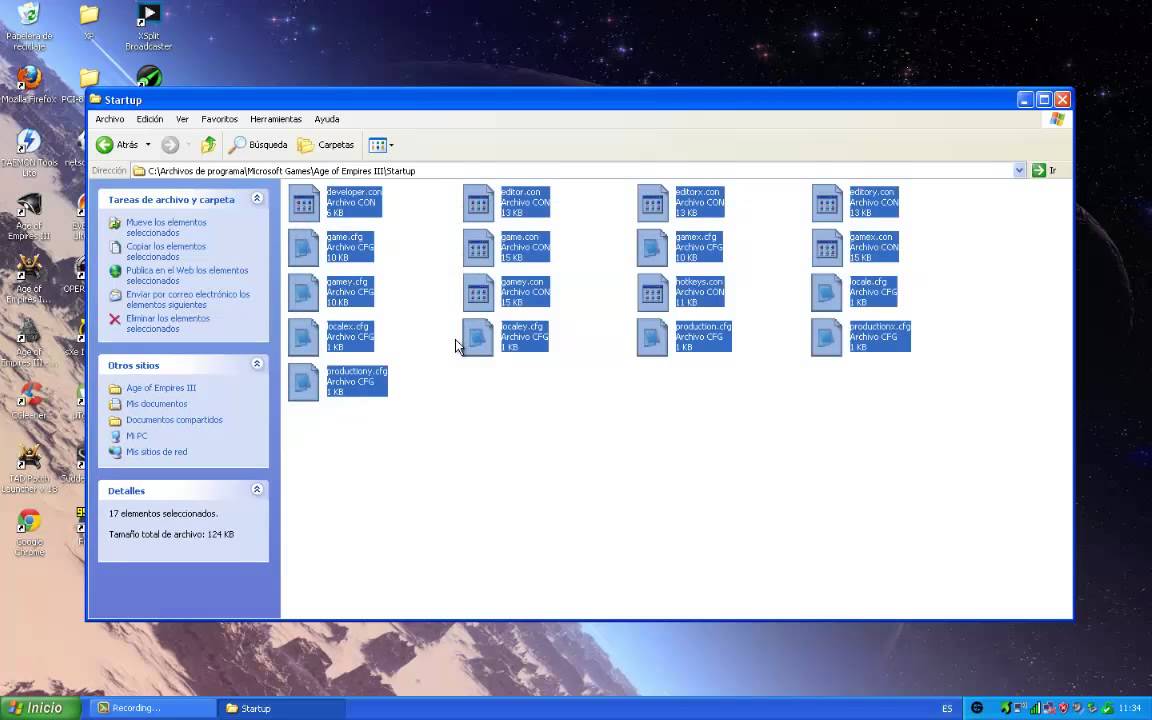Screen dimensions: 1152x720
Task: Open the Edición menu
Action: [150, 119]
